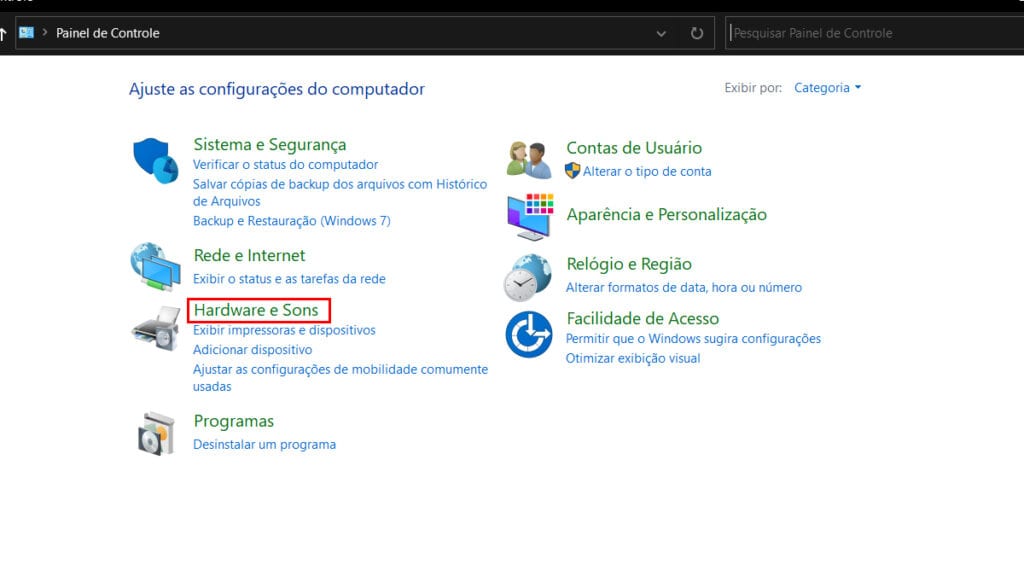This screenshot has width=1024, height=576.
Task: Open the Categoria view-by dropdown
Action: pyautogui.click(x=827, y=88)
